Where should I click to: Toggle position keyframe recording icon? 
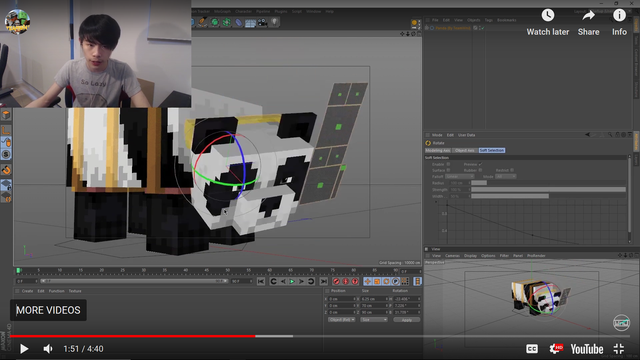(368, 281)
